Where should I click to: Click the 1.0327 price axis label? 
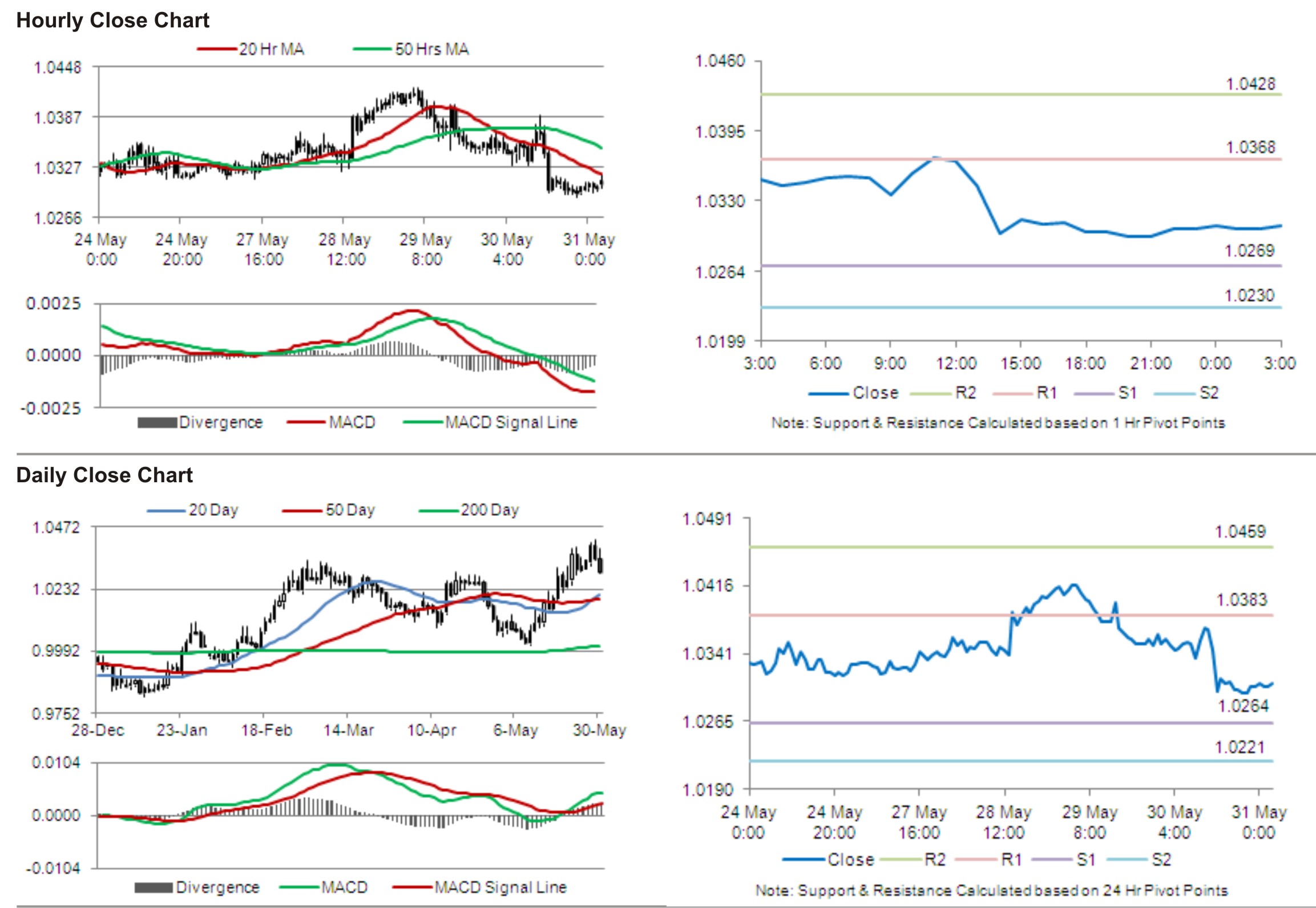(x=58, y=168)
